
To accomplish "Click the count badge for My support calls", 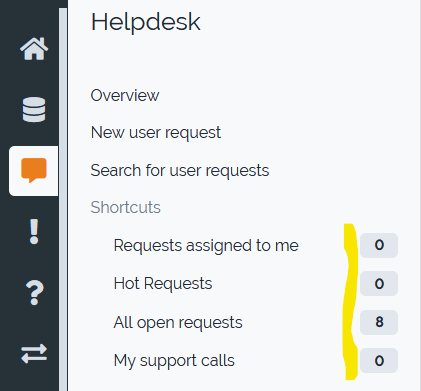I will (x=379, y=361).
